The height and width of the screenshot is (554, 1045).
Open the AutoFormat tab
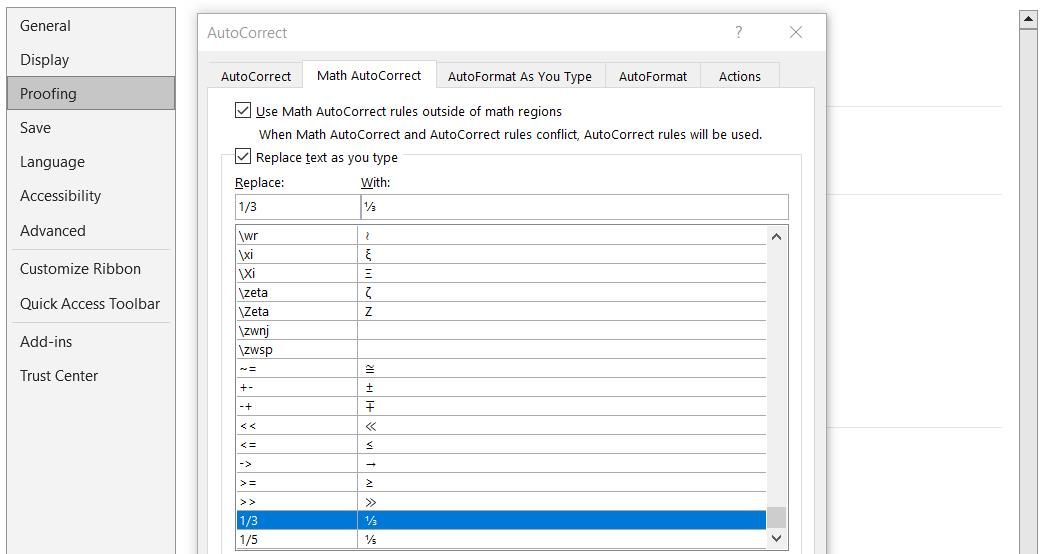click(x=652, y=76)
